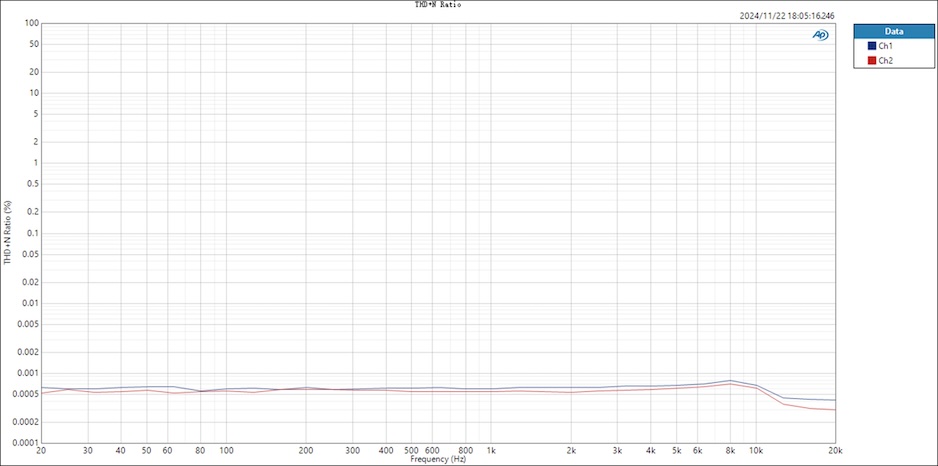This screenshot has width=938, height=466.
Task: Click the 1k tick on the frequency axis
Action: (x=491, y=451)
